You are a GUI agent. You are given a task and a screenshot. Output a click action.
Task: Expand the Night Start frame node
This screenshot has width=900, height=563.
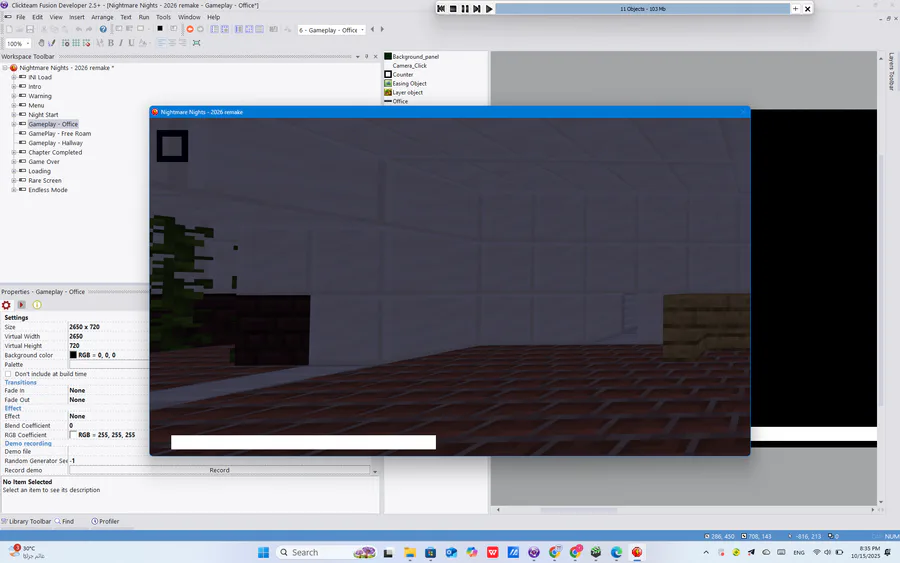pos(14,115)
